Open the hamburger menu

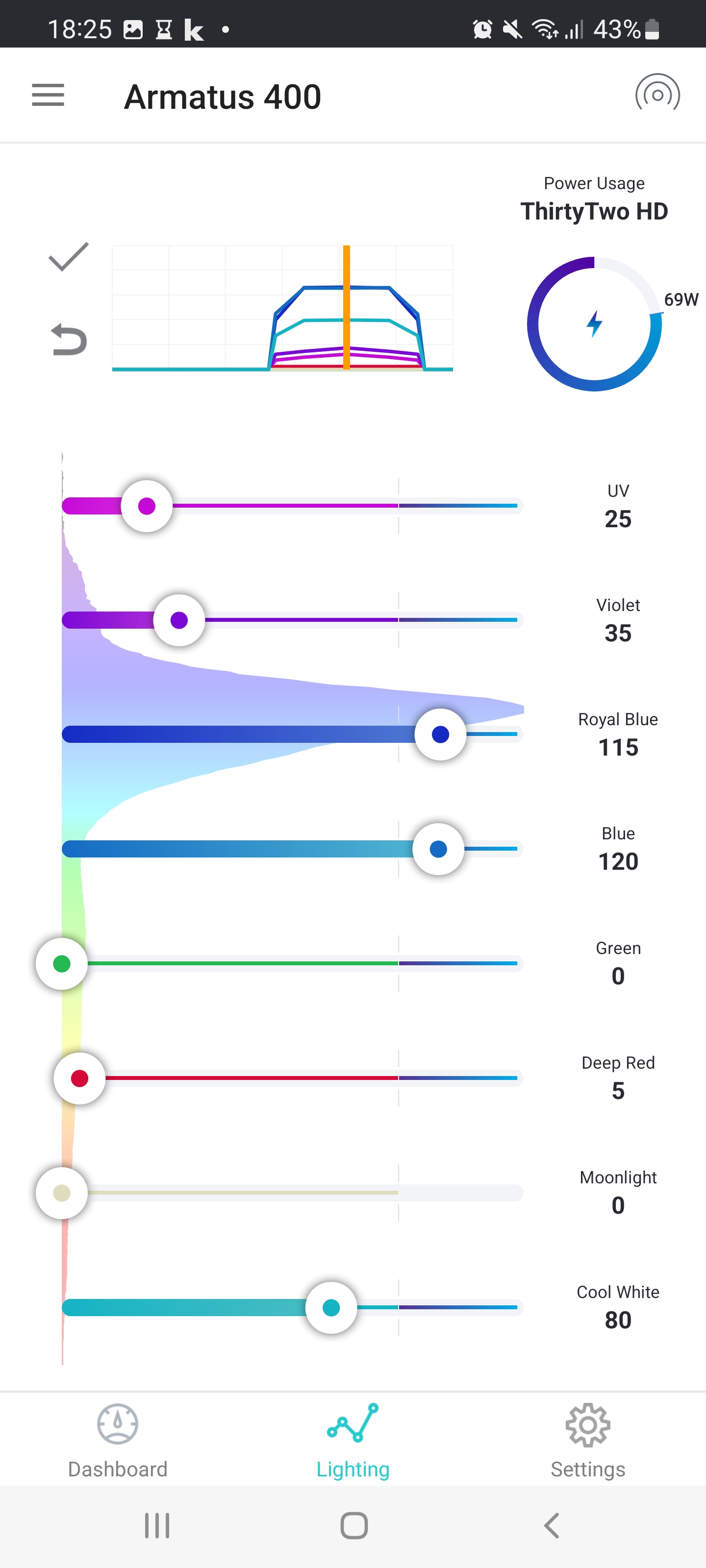click(x=48, y=95)
